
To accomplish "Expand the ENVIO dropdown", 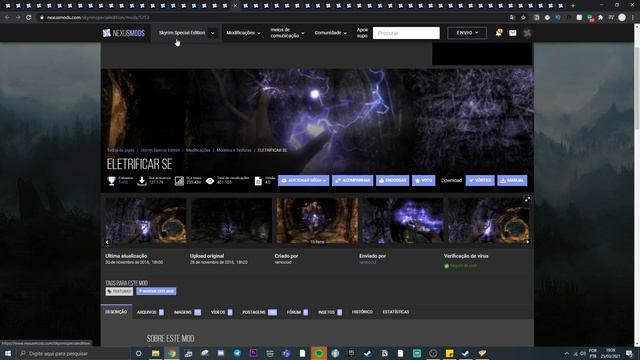I will 467,33.
